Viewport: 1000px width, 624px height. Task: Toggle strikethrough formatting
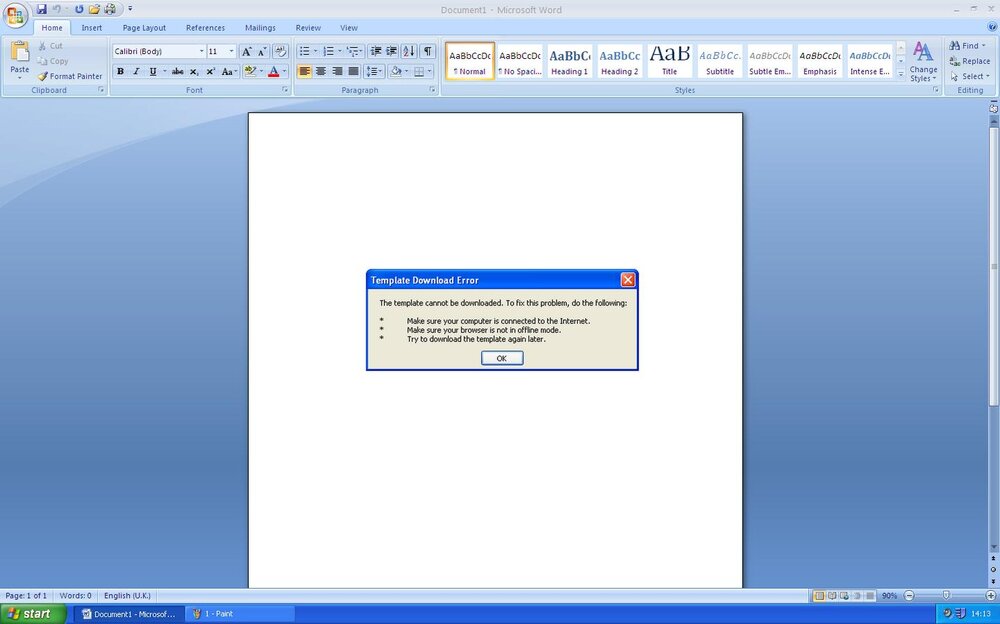tap(177, 71)
